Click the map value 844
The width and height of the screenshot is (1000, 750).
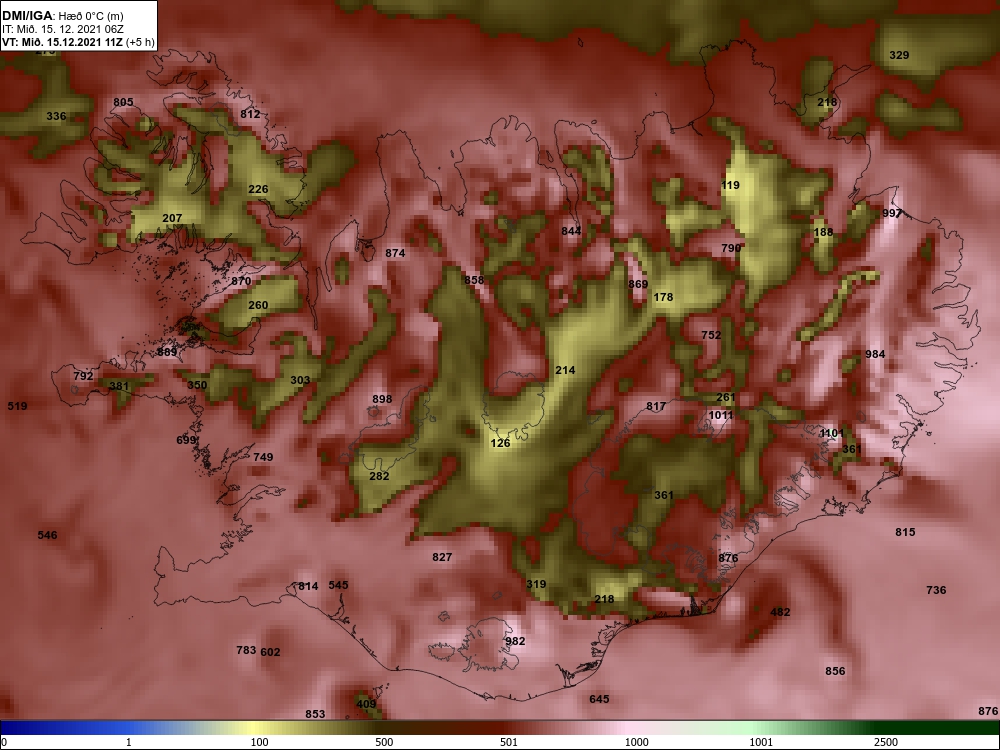[x=571, y=231]
